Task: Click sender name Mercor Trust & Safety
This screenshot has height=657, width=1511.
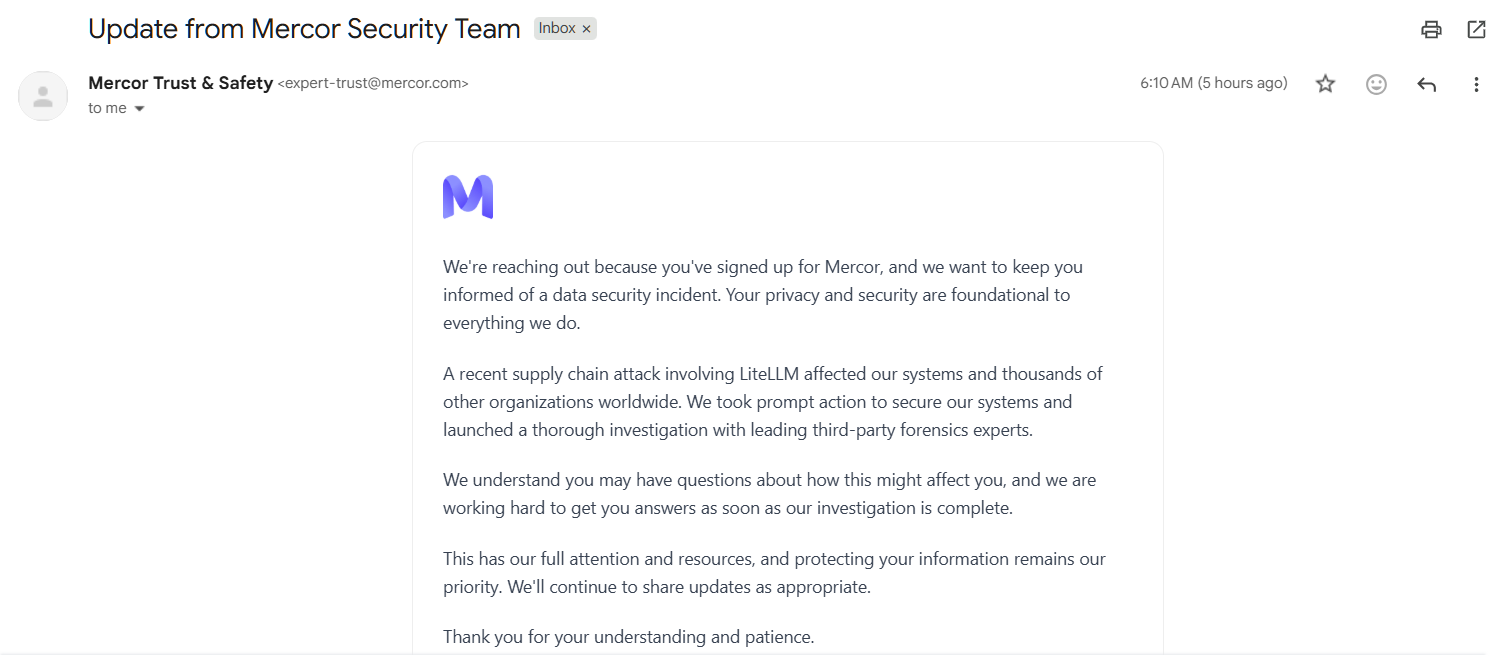Action: pos(180,83)
